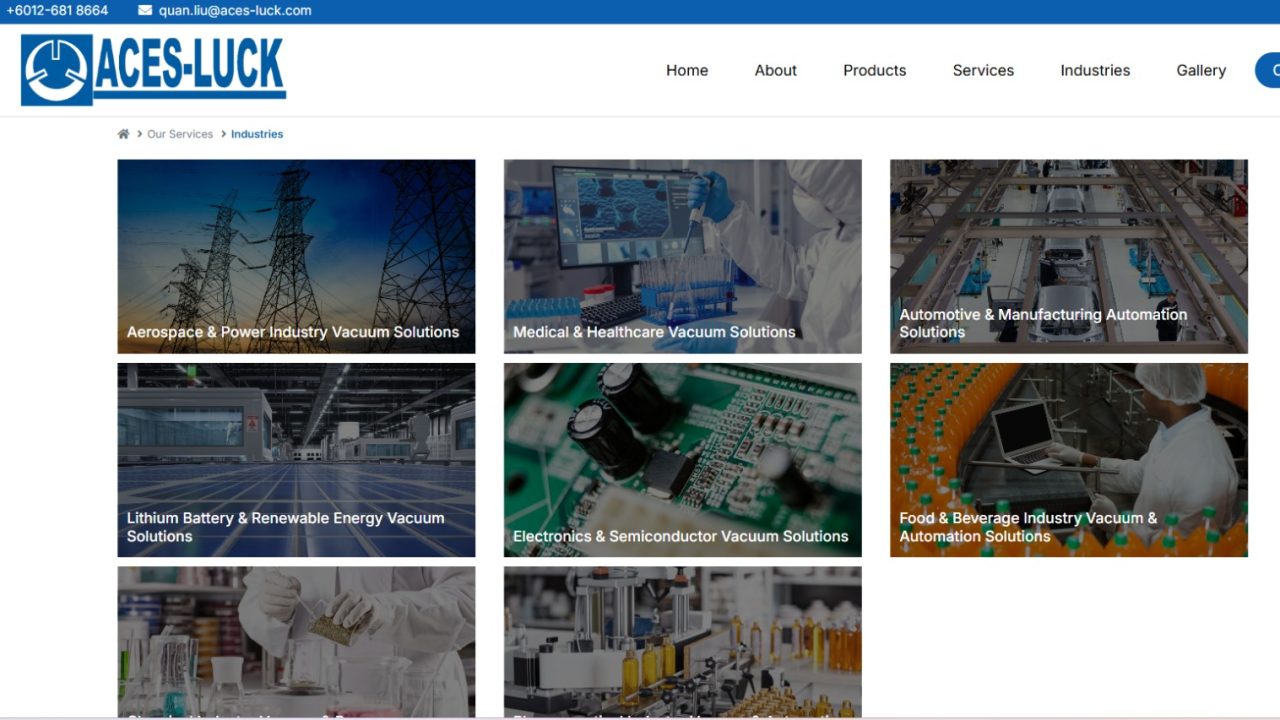
Task: Go to Our Services in the breadcrumb
Action: pyautogui.click(x=180, y=134)
